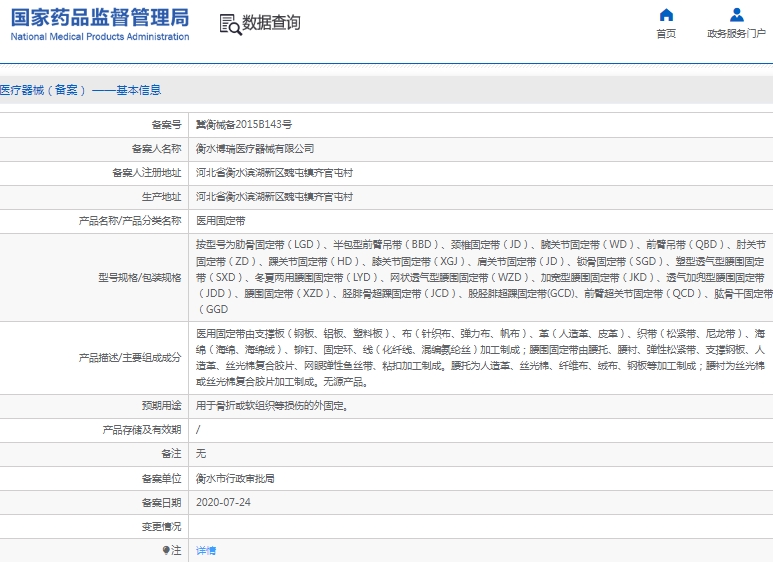Click the 首页 home icon
The image size is (773, 562).
(x=666, y=15)
